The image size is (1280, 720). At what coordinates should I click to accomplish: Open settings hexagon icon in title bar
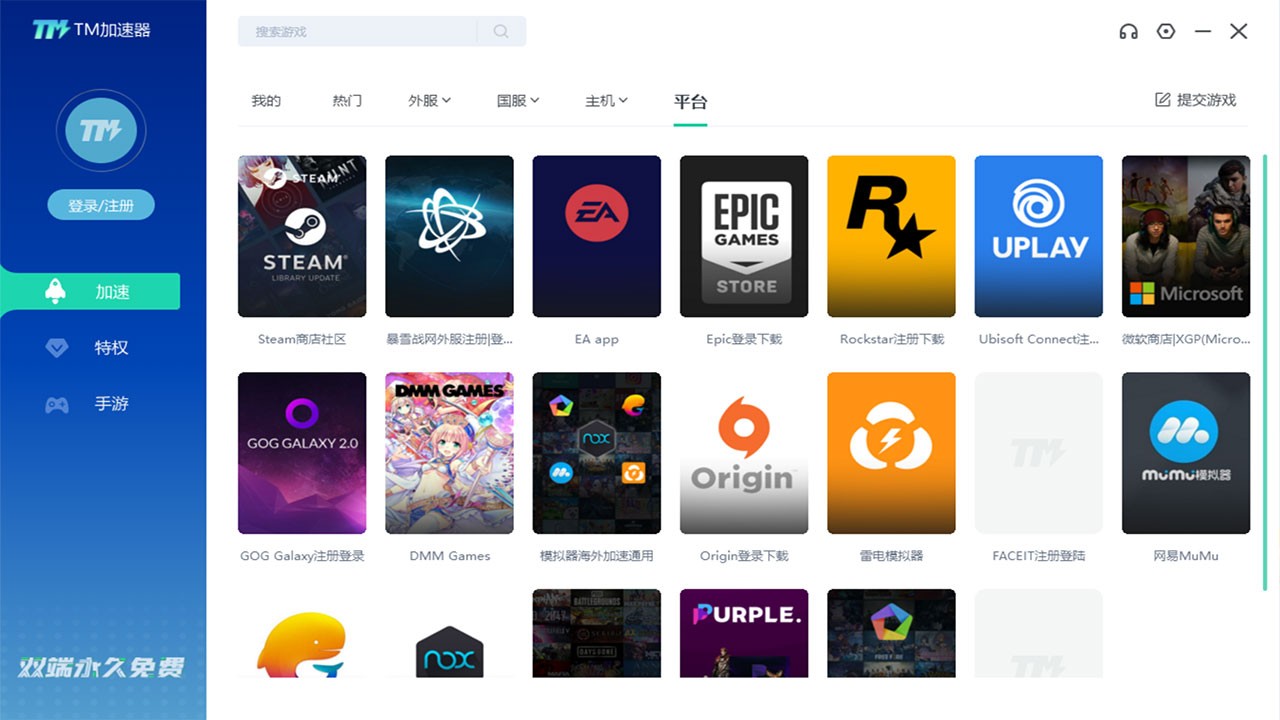[1165, 31]
